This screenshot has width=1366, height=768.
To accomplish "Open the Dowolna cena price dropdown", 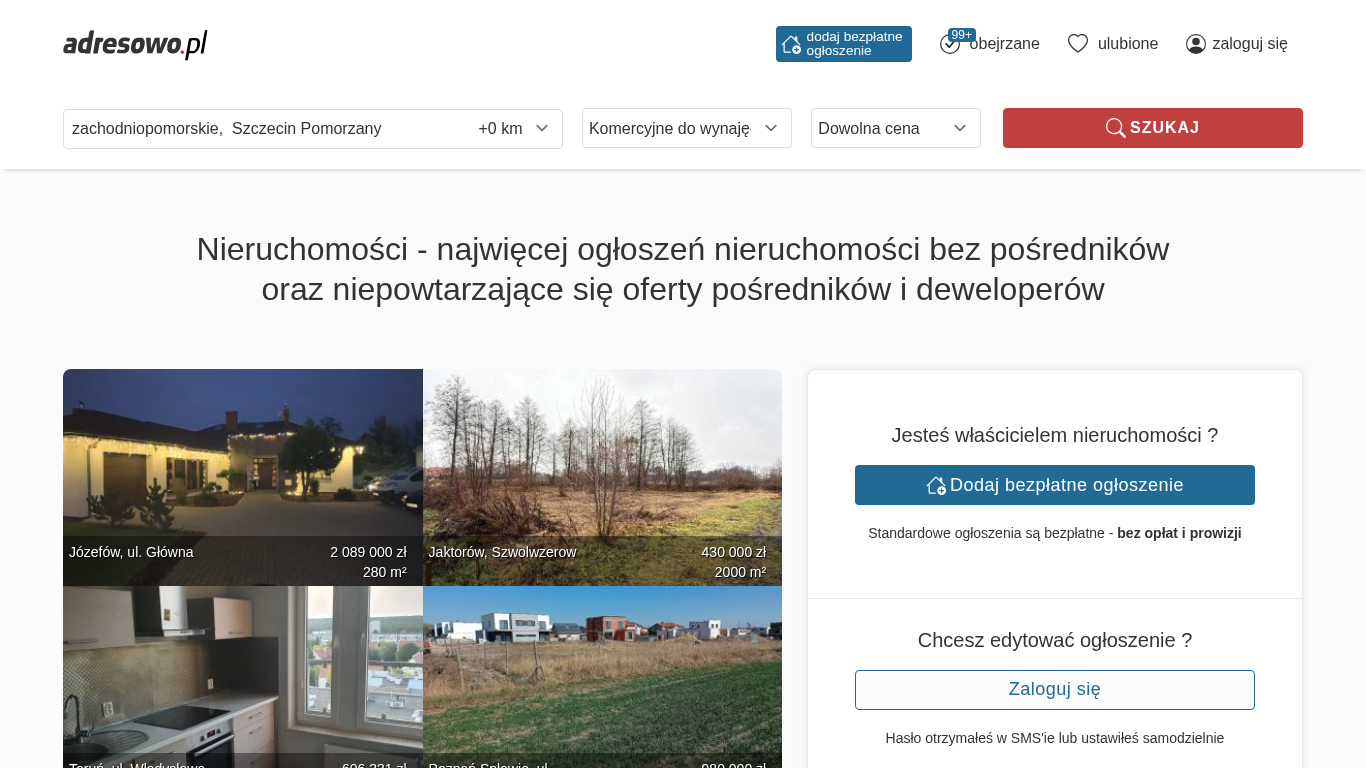I will click(x=895, y=128).
